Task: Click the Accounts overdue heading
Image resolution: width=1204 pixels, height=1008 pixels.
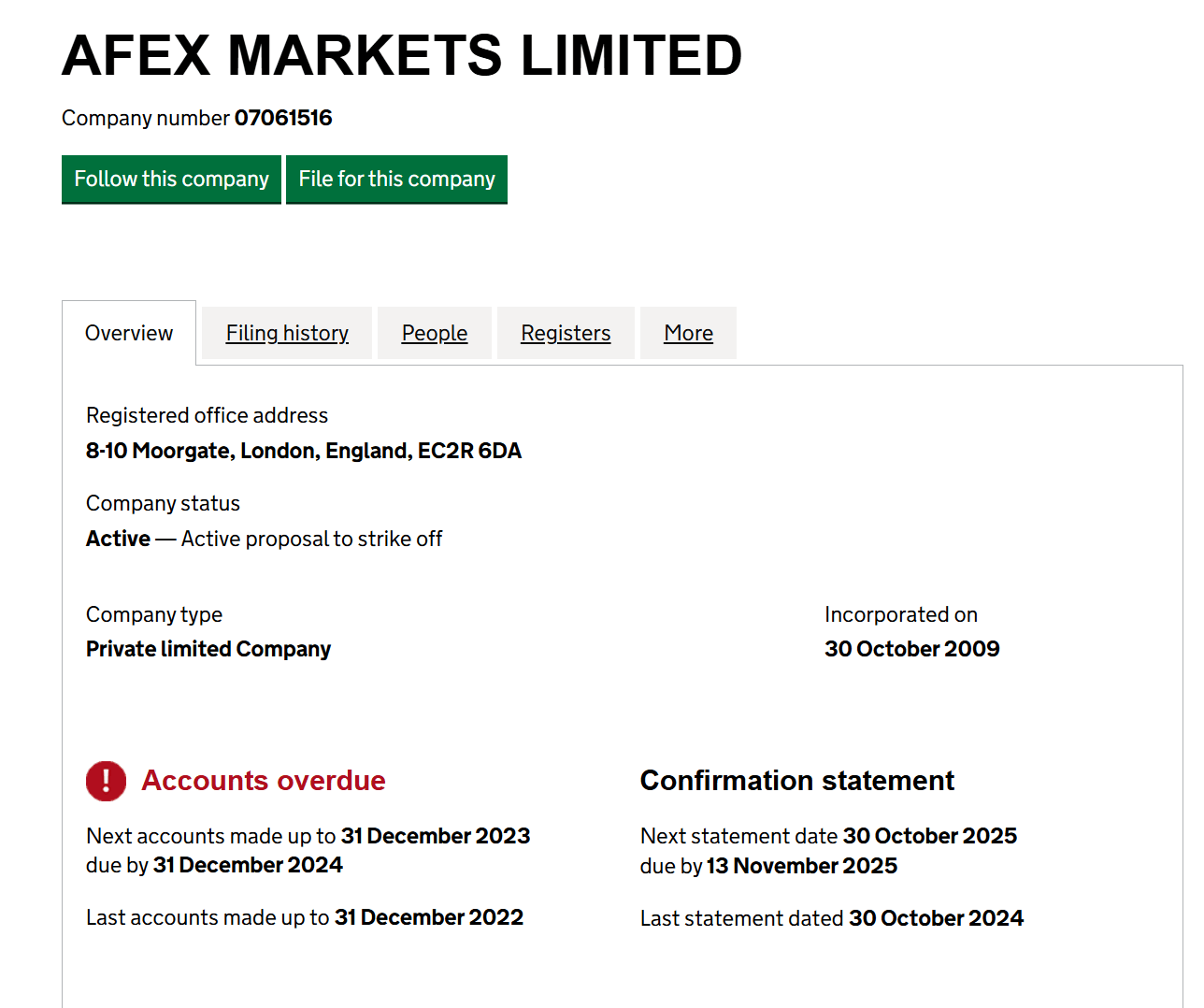Action: click(264, 781)
